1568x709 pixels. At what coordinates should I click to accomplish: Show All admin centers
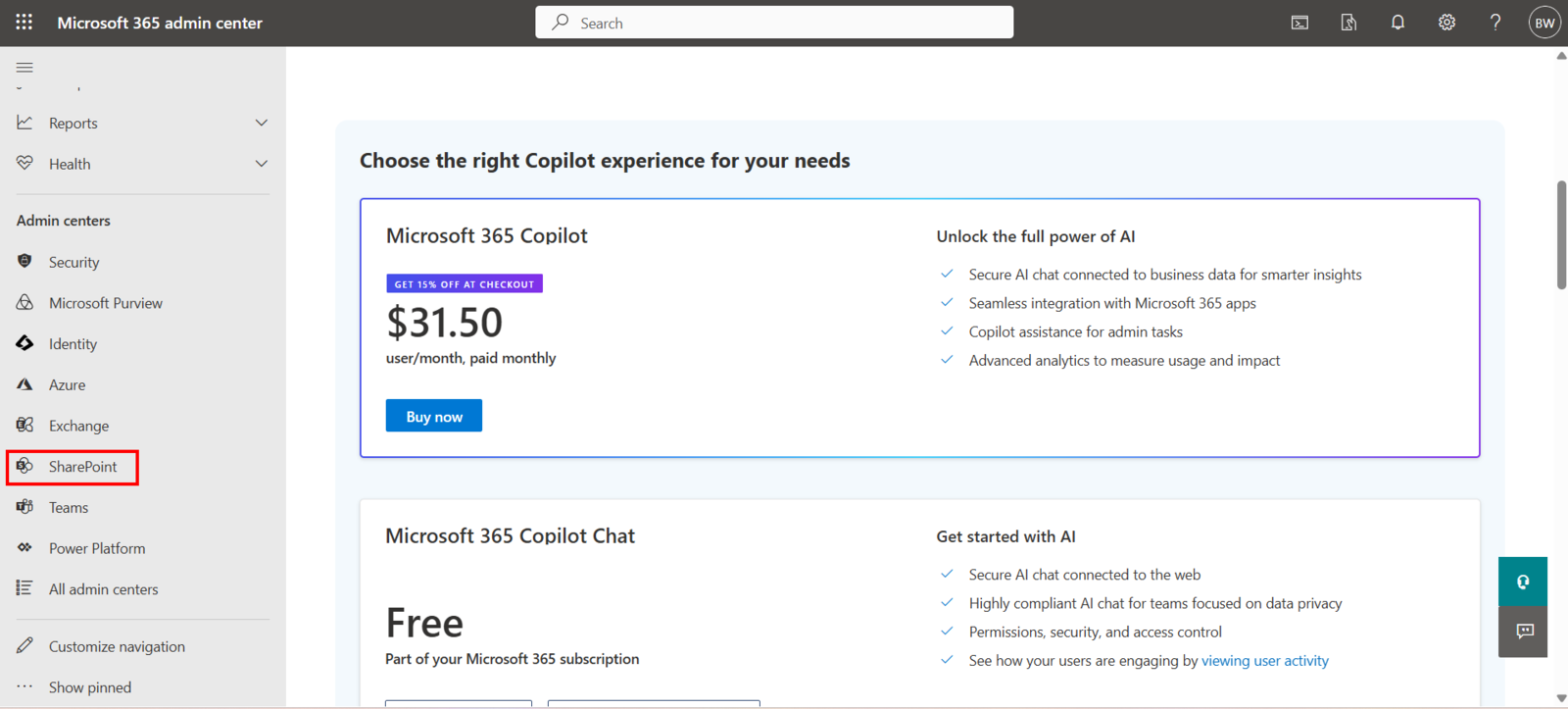pyautogui.click(x=103, y=589)
